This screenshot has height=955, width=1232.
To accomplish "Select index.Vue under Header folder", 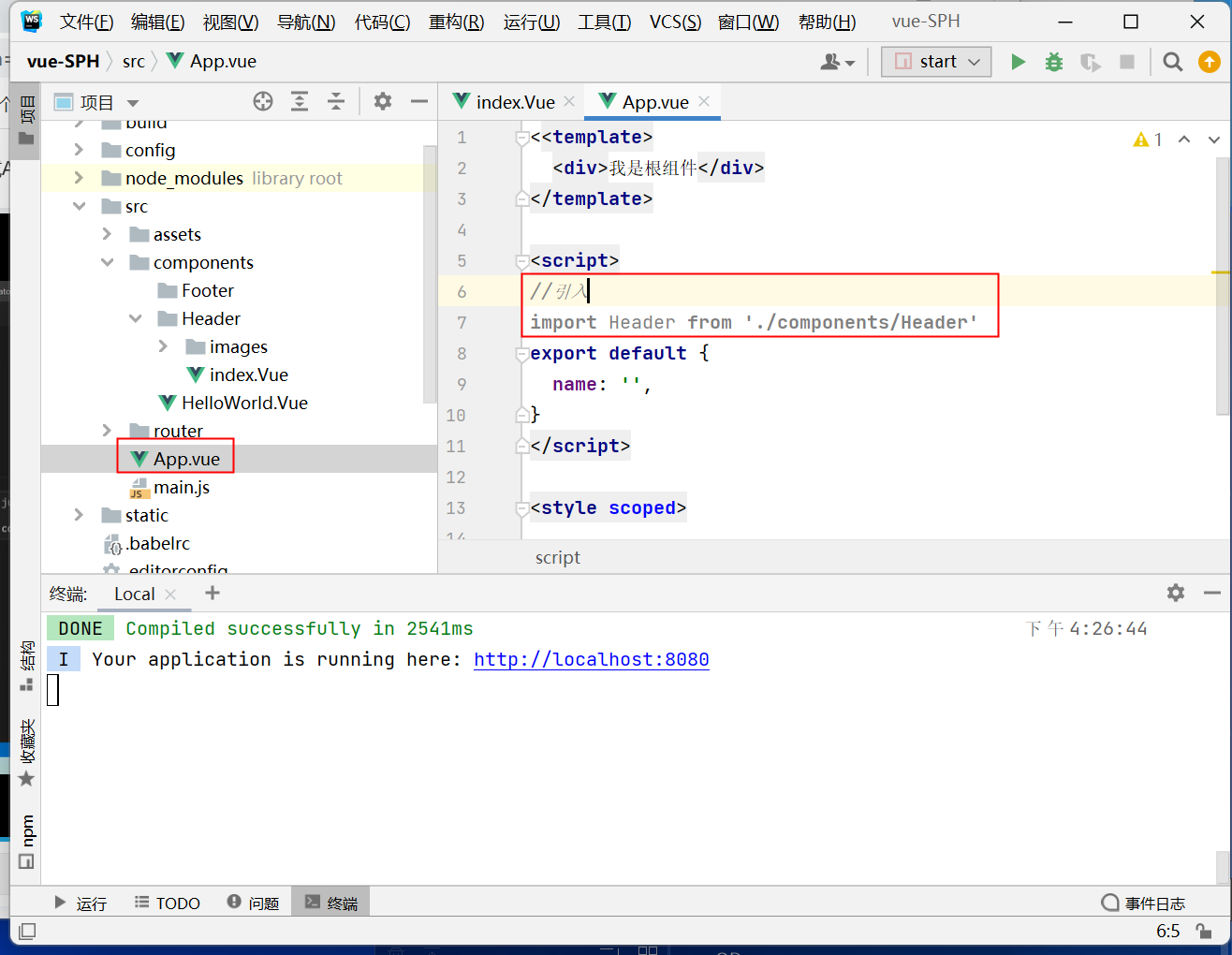I will click(239, 375).
